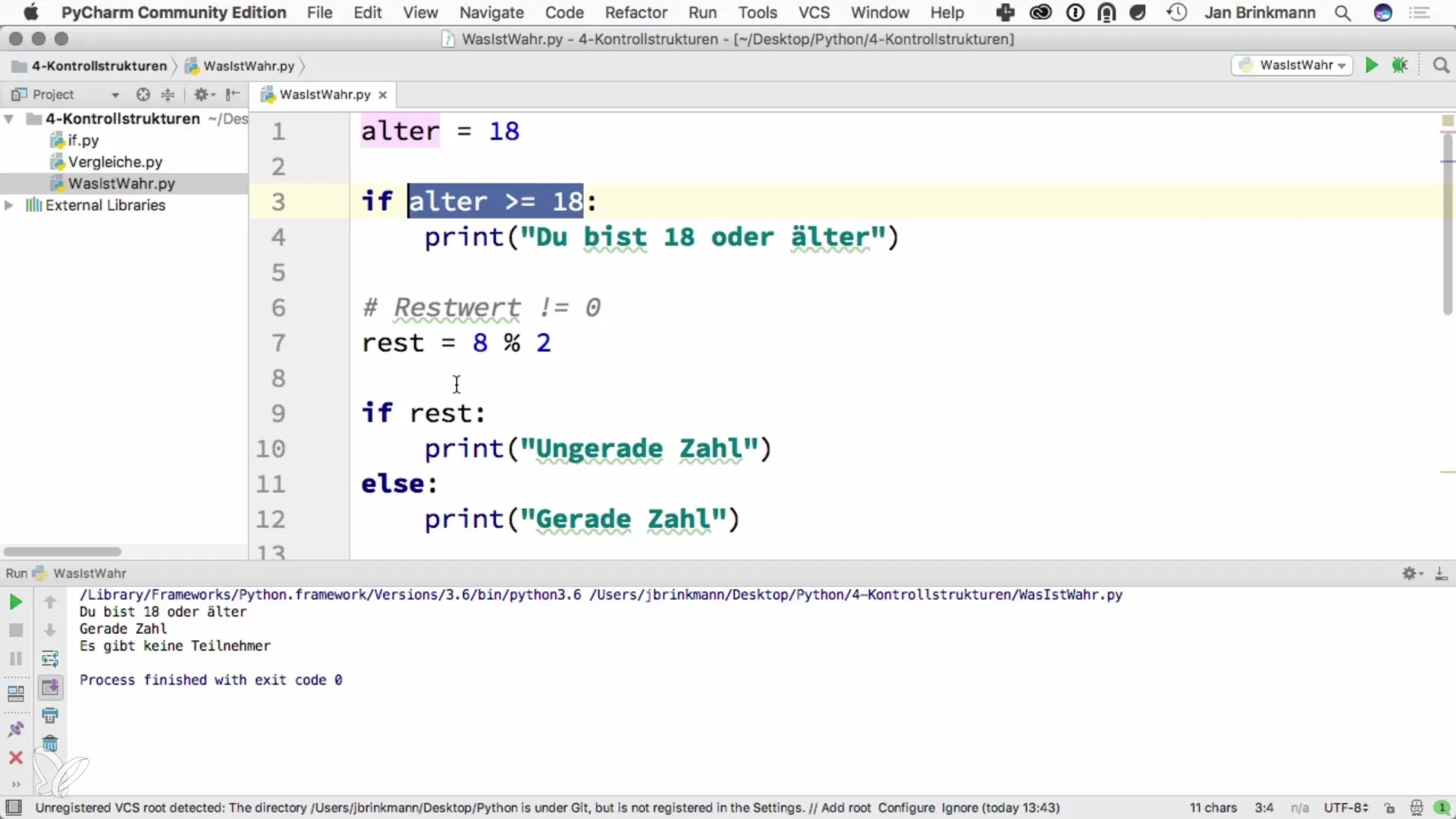The width and height of the screenshot is (1456, 819).
Task: Close Run tab with red X
Action: (x=15, y=758)
